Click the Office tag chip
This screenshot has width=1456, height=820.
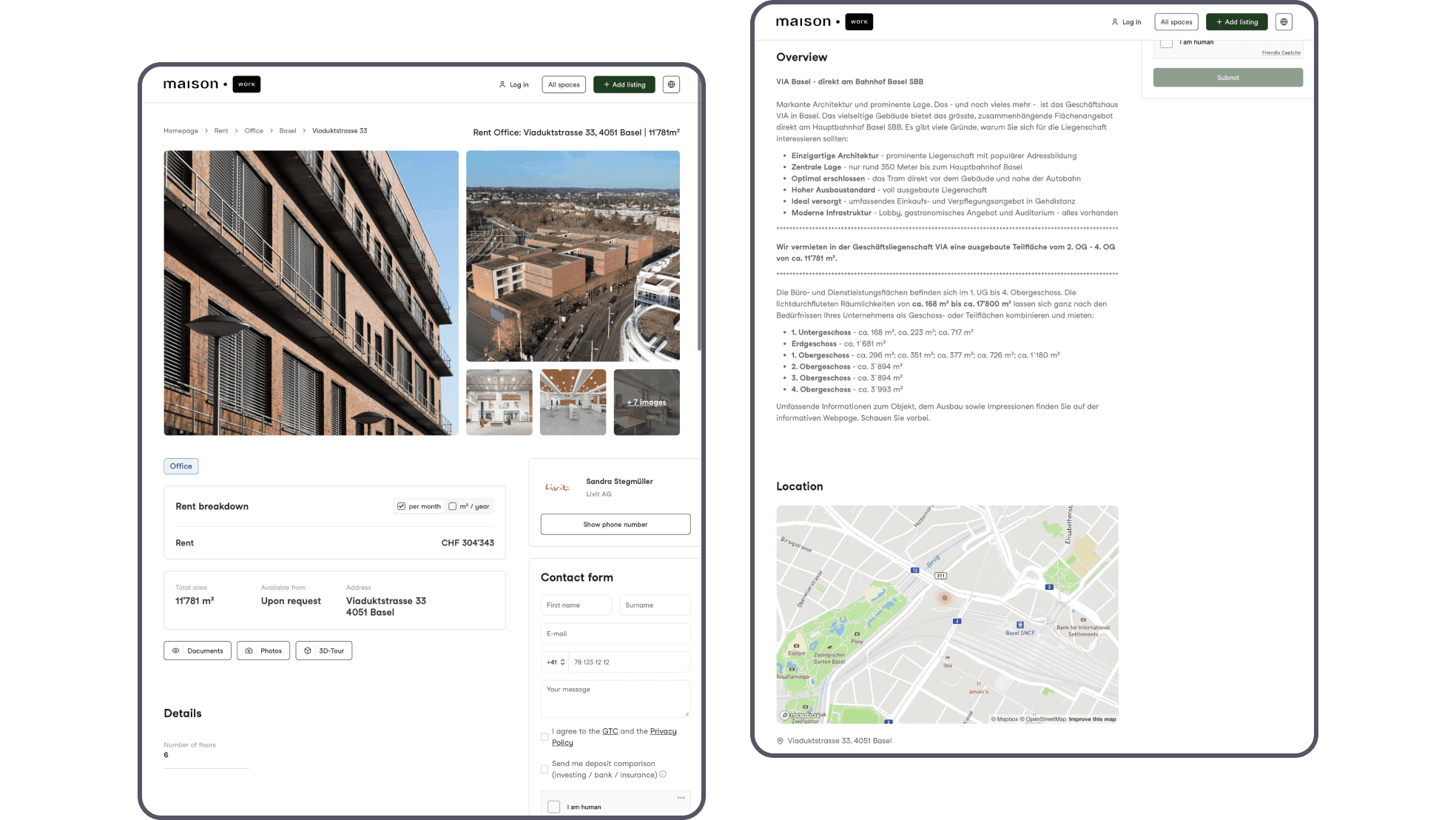181,466
